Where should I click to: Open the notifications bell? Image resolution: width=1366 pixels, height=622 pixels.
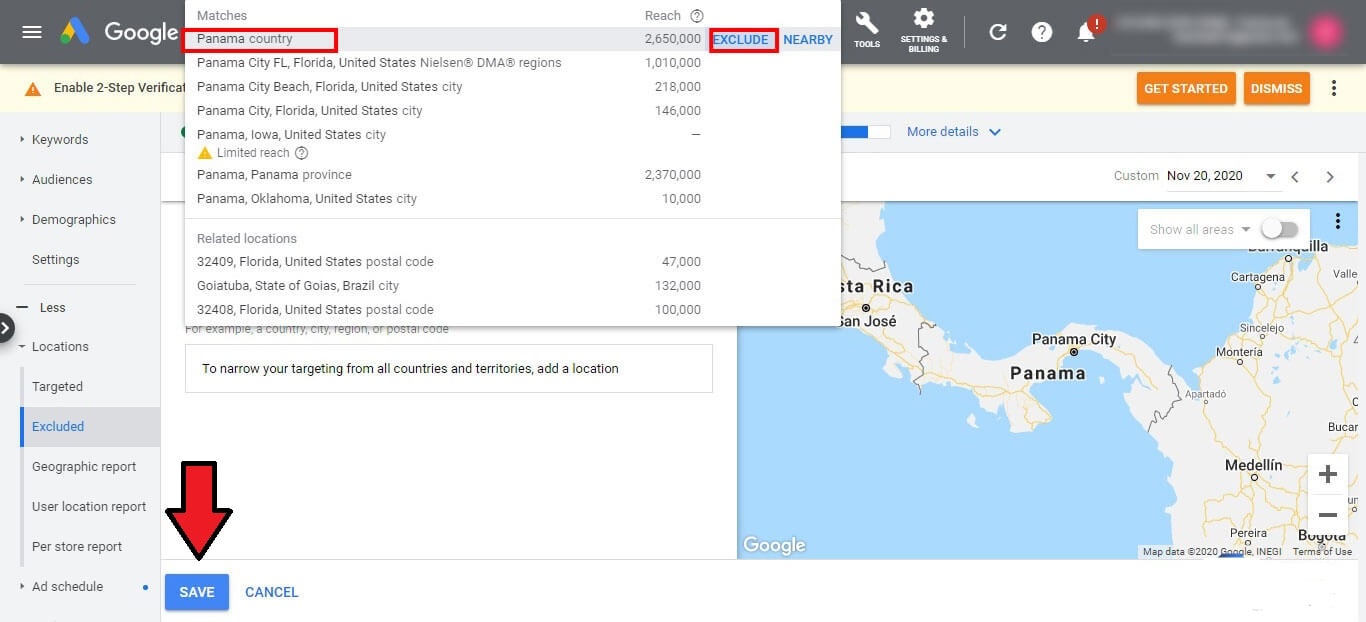[x=1086, y=32]
